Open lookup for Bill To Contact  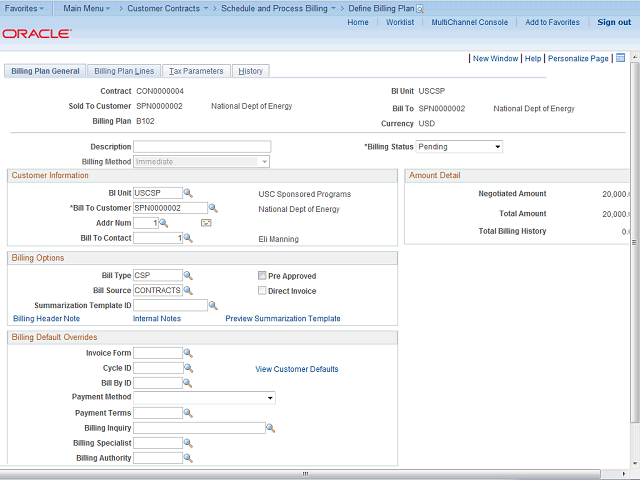coord(188,239)
